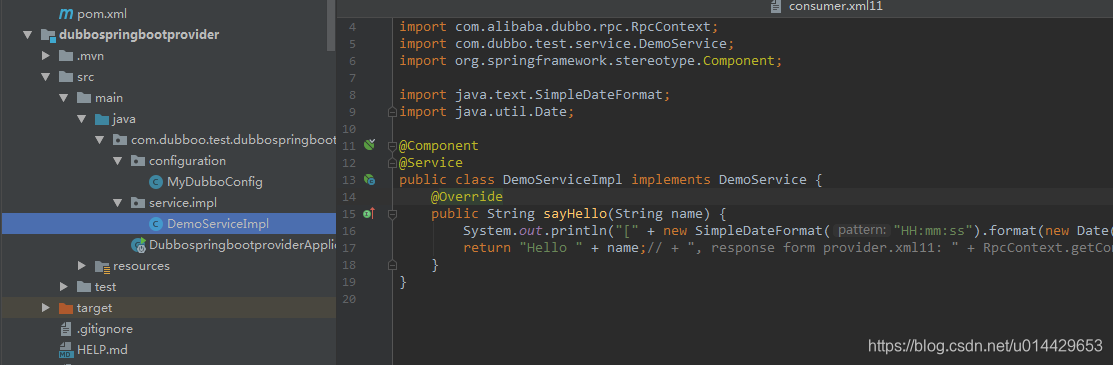1113x365 pixels.
Task: Open the pom.xml Maven file
Action: coord(102,13)
